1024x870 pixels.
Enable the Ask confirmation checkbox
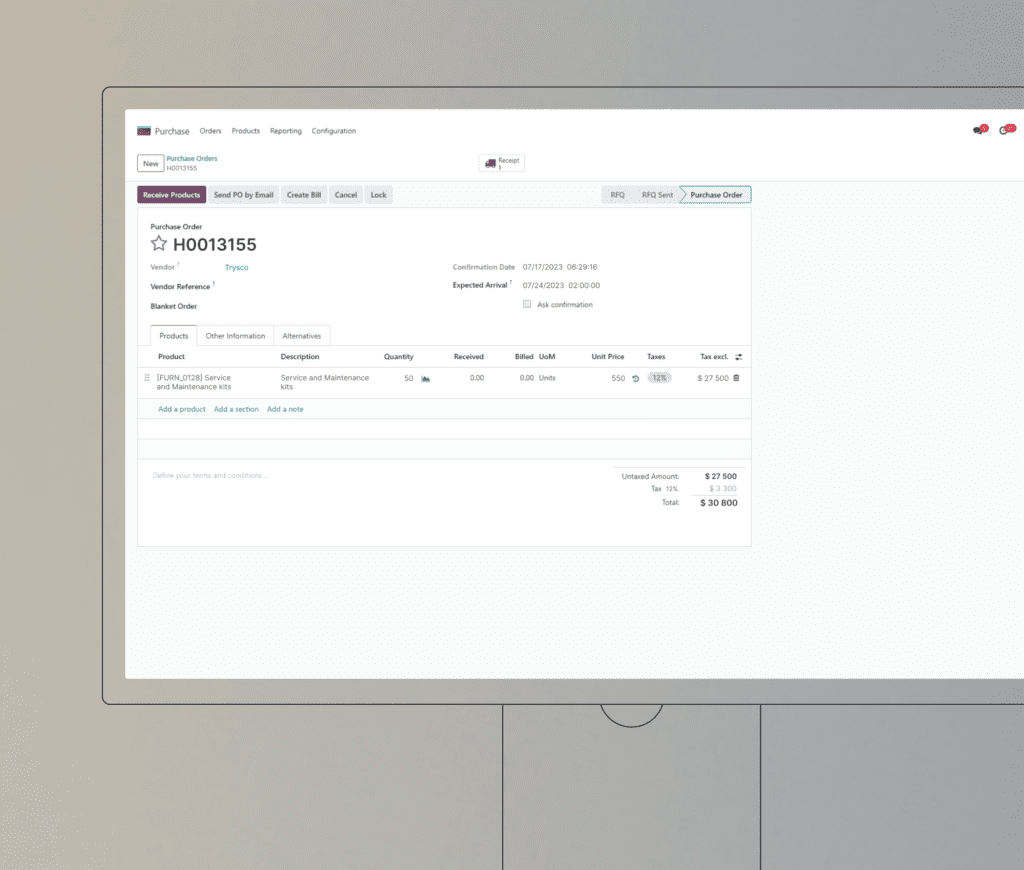pyautogui.click(x=527, y=304)
